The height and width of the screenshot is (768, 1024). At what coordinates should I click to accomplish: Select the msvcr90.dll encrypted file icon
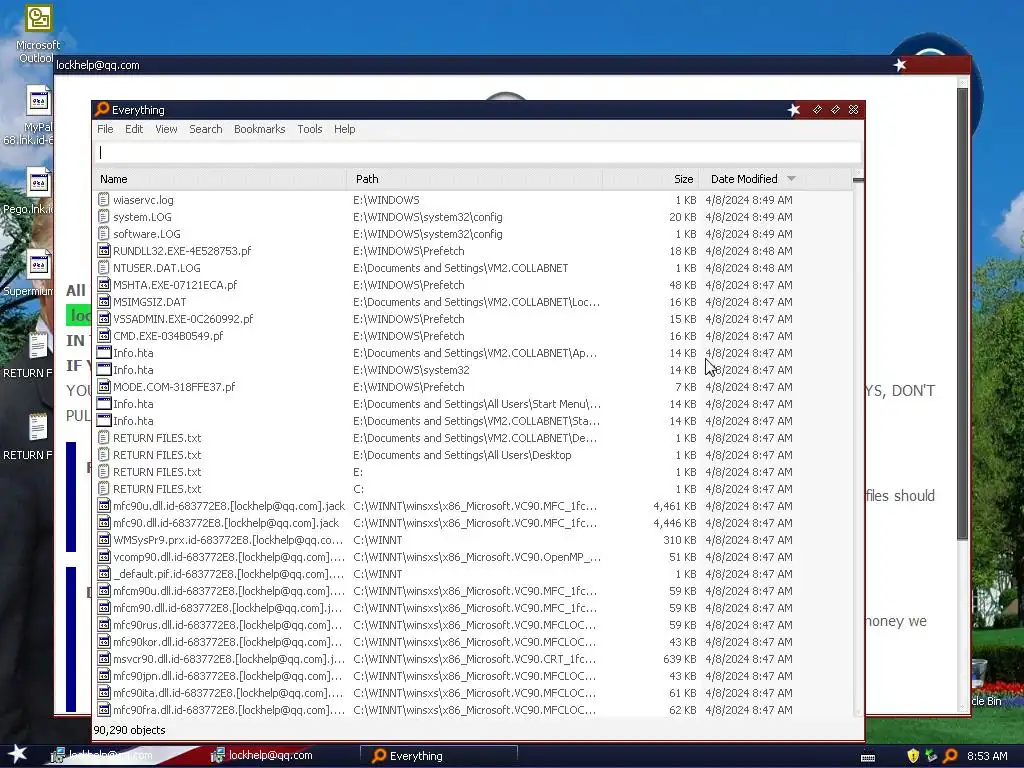[x=103, y=658]
